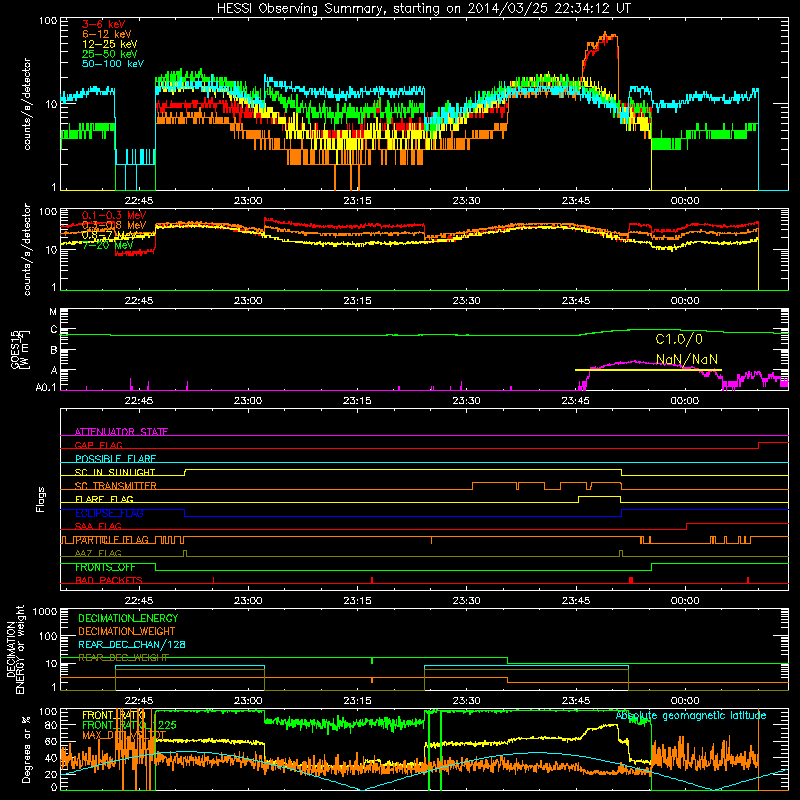Viewport: 800px width, 800px height.
Task: Select the 6-12 keV legend label
Action: tap(107, 34)
